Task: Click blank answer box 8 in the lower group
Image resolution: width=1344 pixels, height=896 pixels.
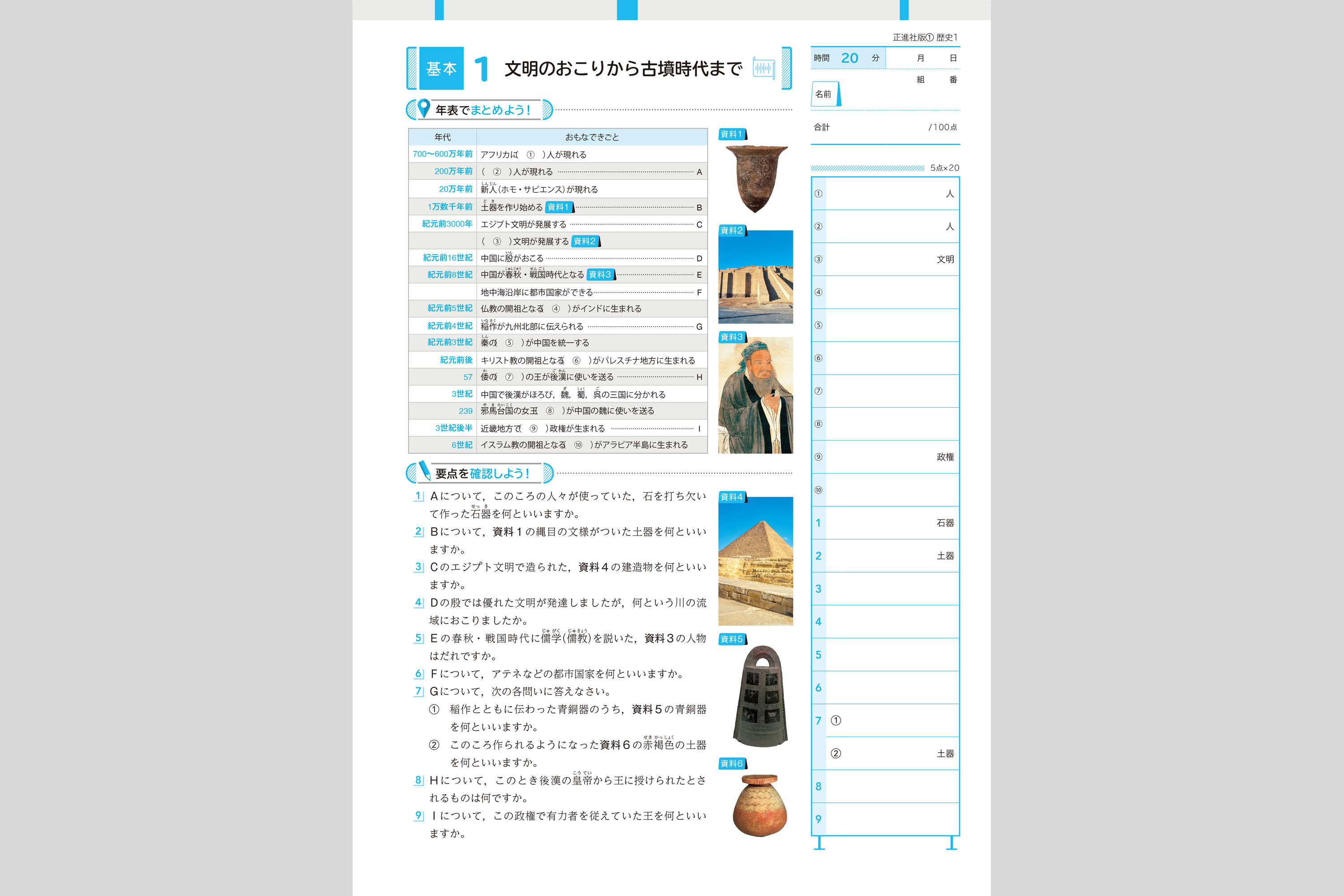Action: tap(892, 787)
